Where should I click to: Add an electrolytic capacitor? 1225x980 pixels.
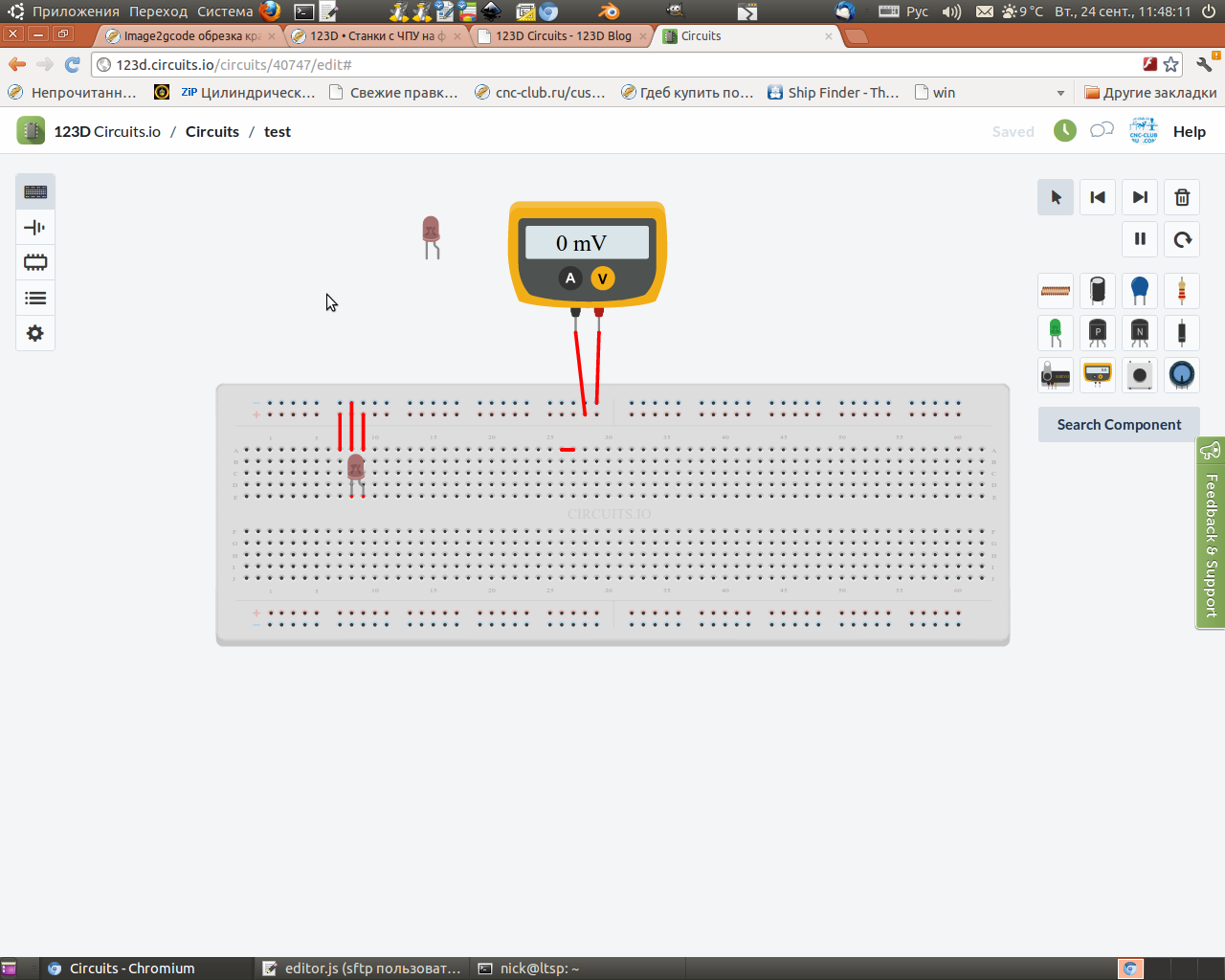[1098, 291]
